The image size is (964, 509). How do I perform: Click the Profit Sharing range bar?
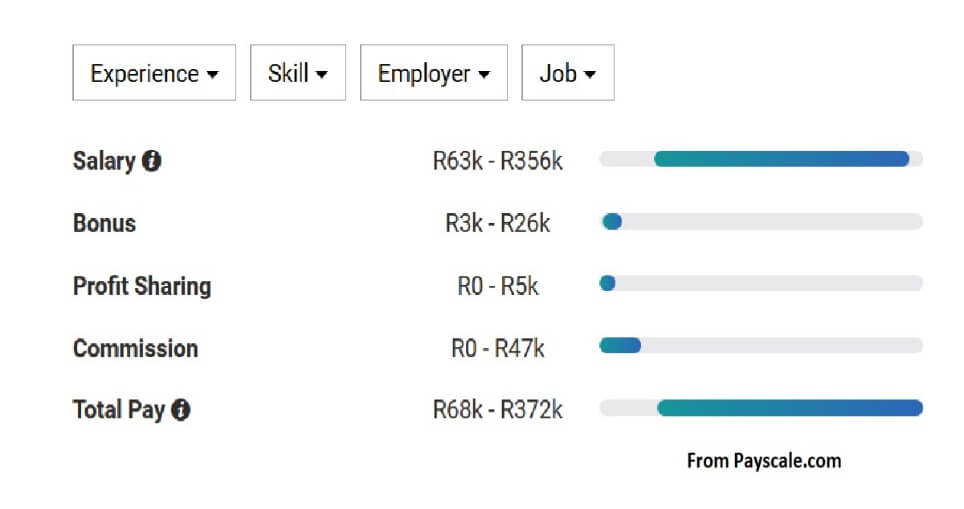pyautogui.click(x=761, y=283)
